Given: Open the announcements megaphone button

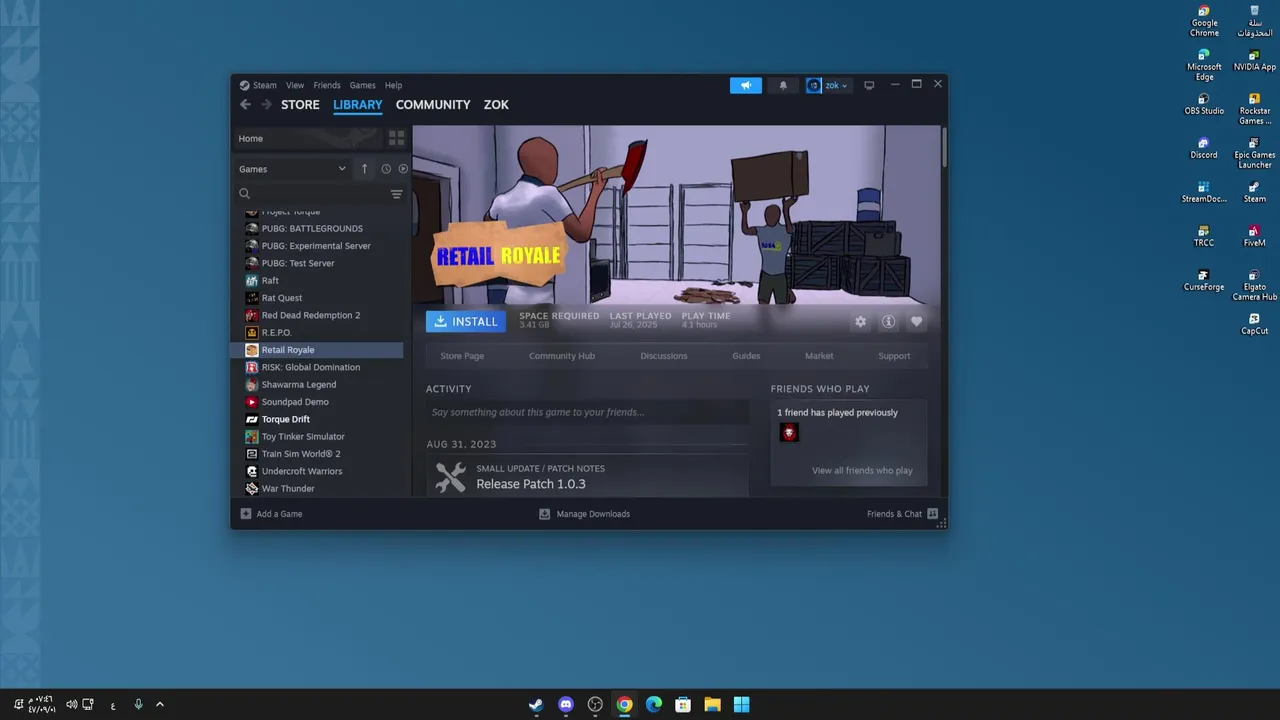Looking at the screenshot, I should point(745,85).
